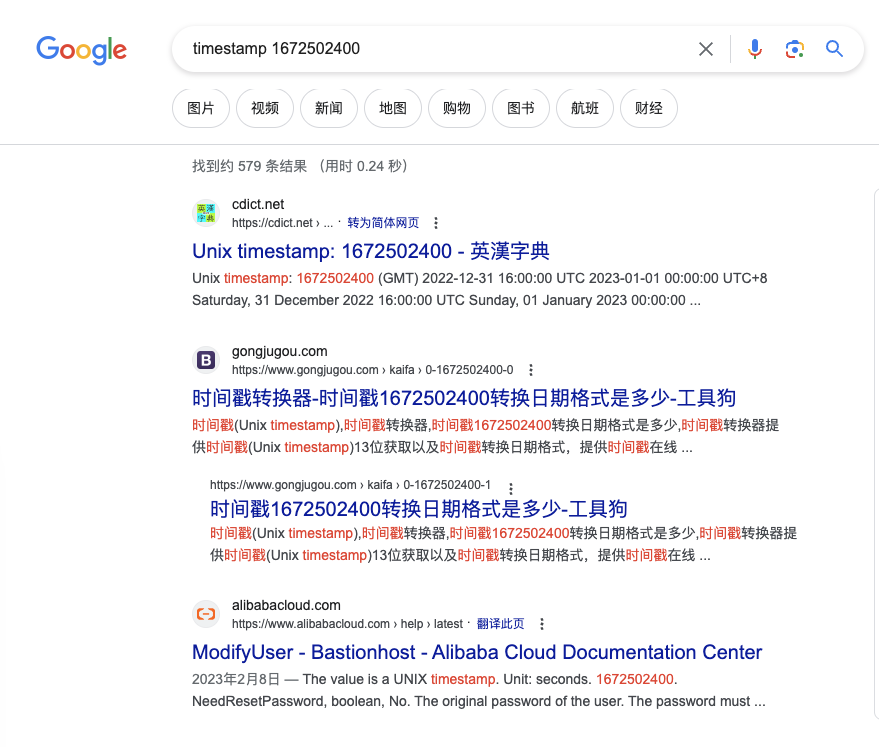Image resolution: width=879 pixels, height=747 pixels.
Task: Click the Google logo
Action: [x=81, y=51]
